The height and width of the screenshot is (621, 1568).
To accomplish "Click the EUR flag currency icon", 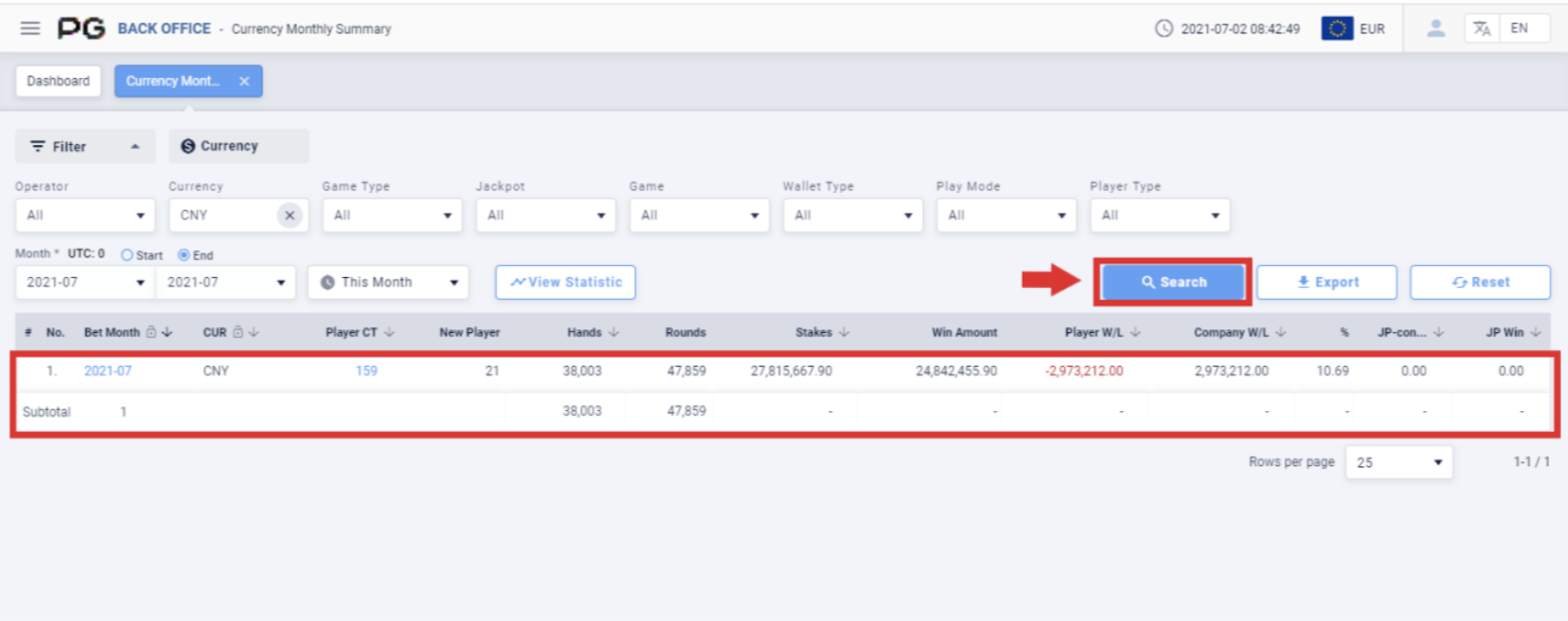I will [x=1336, y=29].
